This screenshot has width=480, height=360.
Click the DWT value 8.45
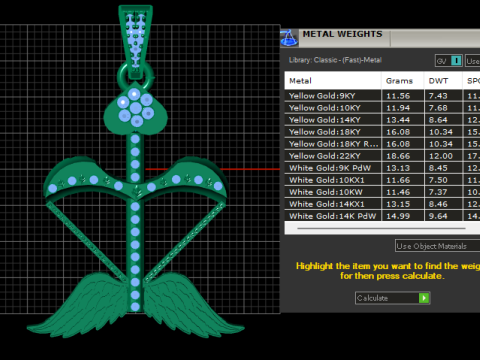438,168
